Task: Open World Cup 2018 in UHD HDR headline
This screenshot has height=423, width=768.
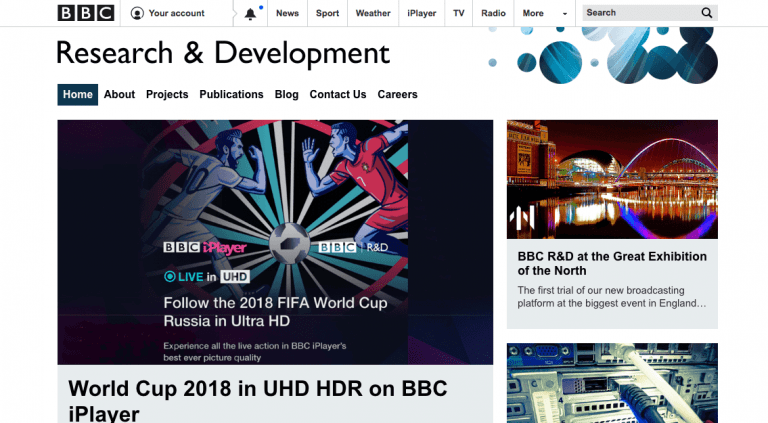Action: [x=258, y=400]
